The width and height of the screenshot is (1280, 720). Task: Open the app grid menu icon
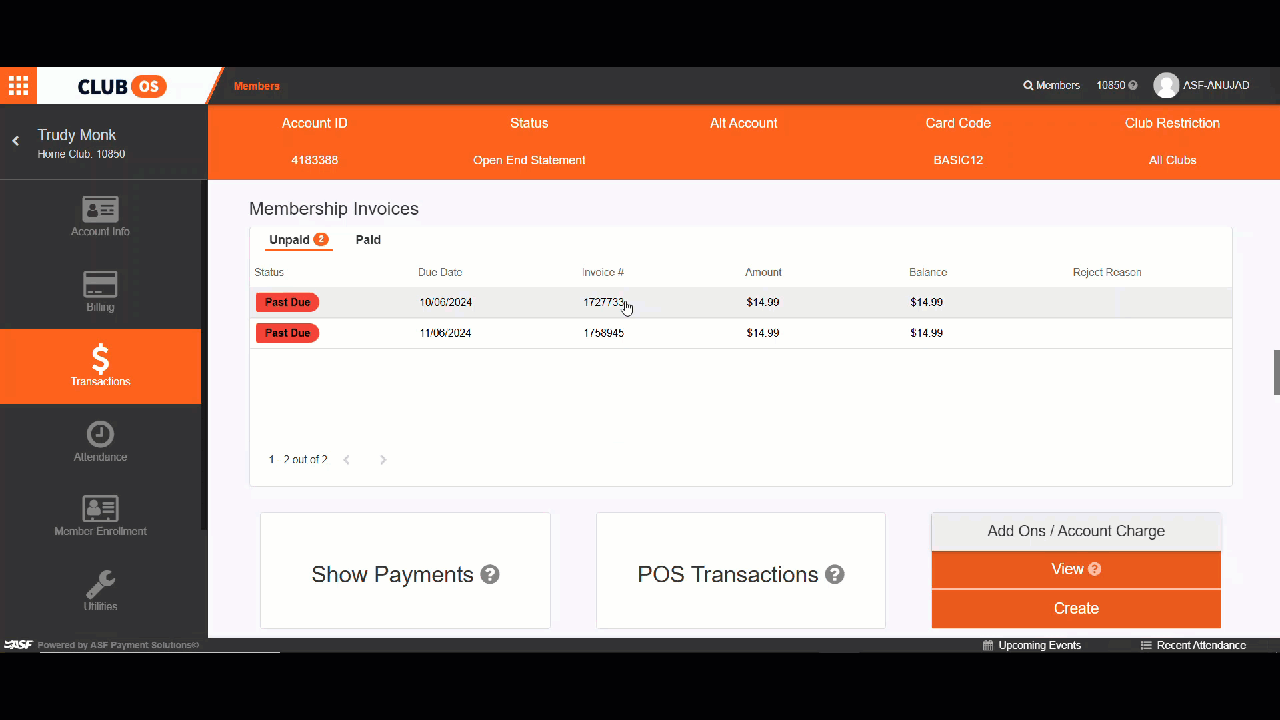(x=18, y=86)
